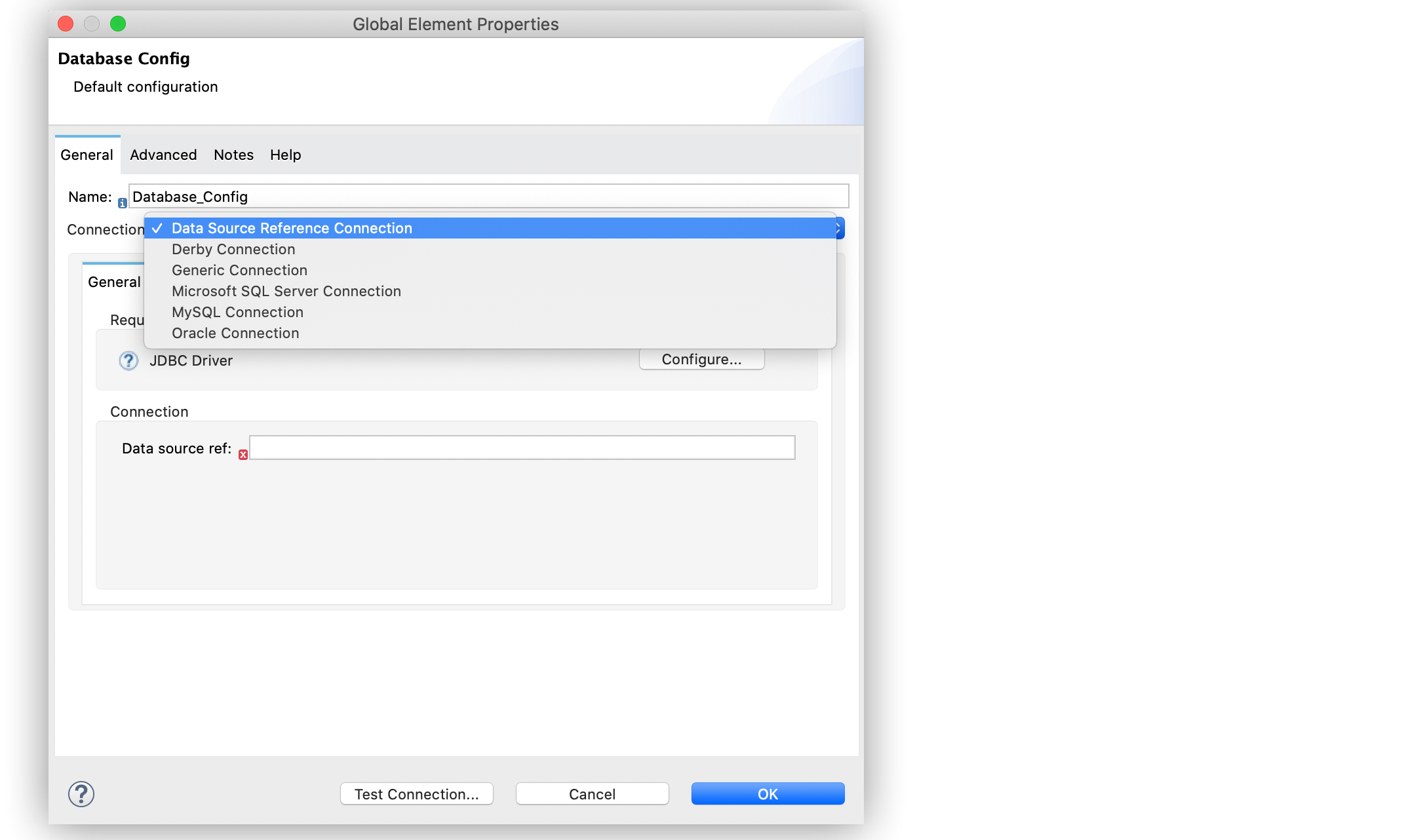This screenshot has height=840, width=1404.
Task: Select the inner General tab
Action: point(115,282)
